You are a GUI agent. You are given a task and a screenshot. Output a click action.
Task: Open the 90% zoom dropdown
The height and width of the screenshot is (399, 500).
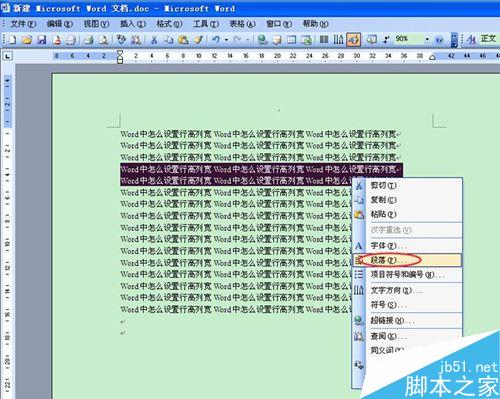click(427, 39)
